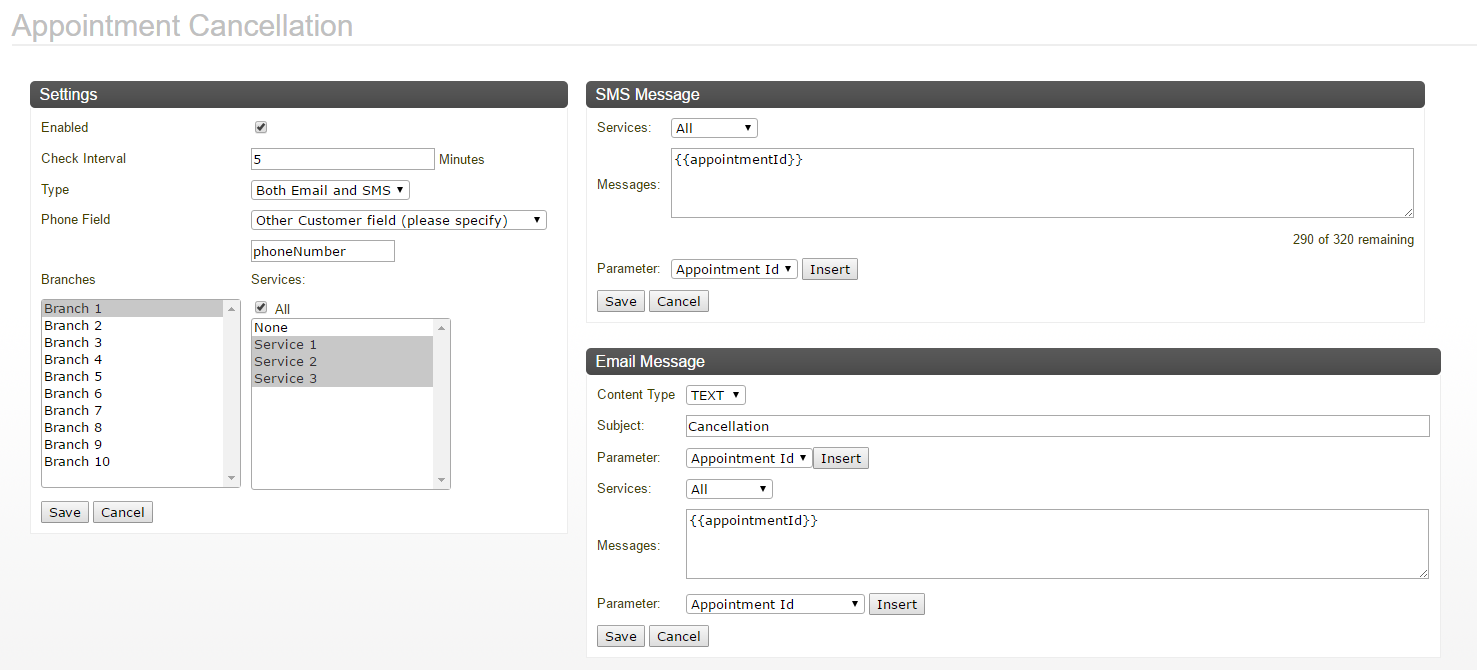The height and width of the screenshot is (670, 1477).
Task: Insert parameter into email subject
Action: (x=840, y=458)
